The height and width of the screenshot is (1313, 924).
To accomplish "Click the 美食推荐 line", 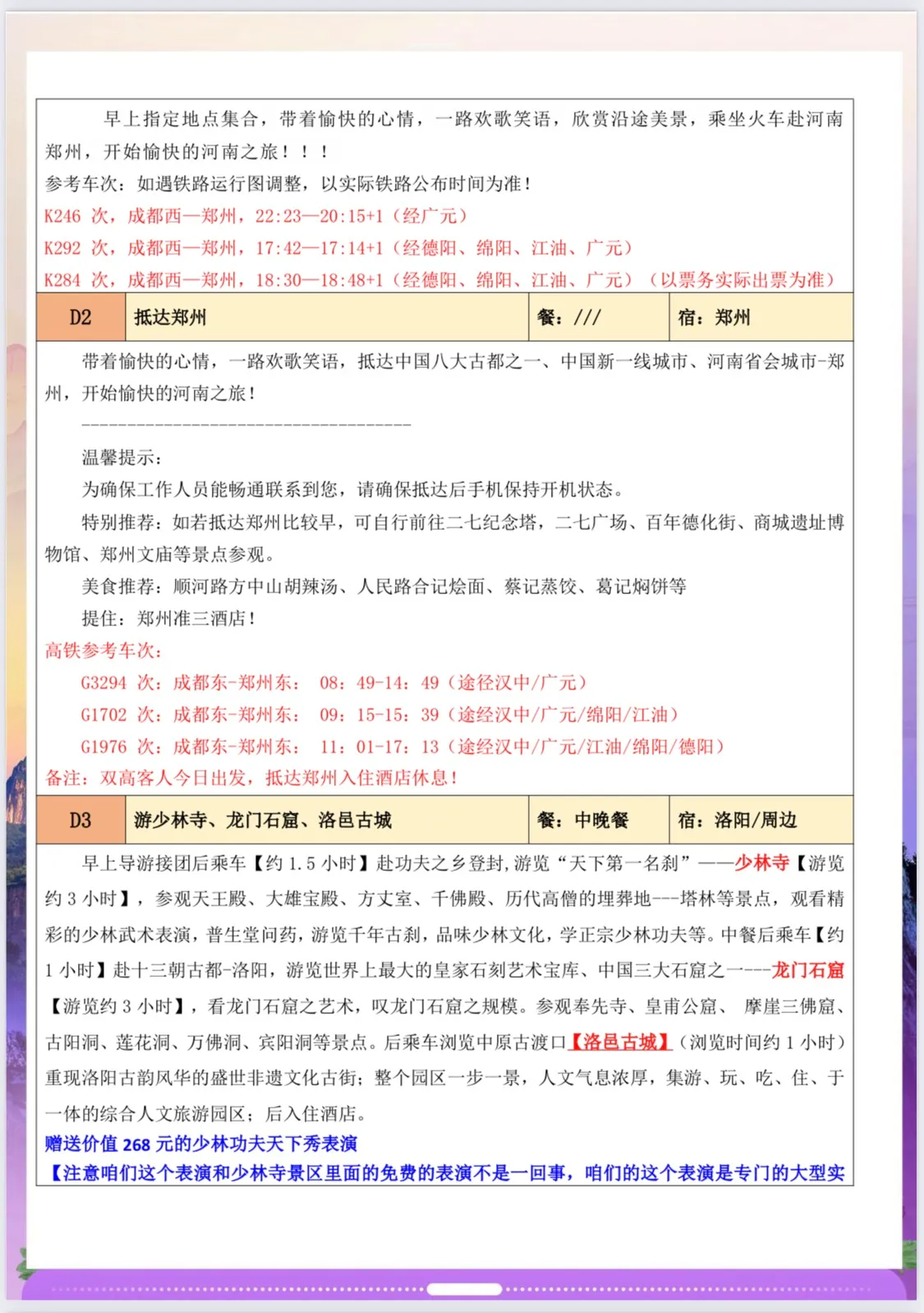I will (x=384, y=587).
